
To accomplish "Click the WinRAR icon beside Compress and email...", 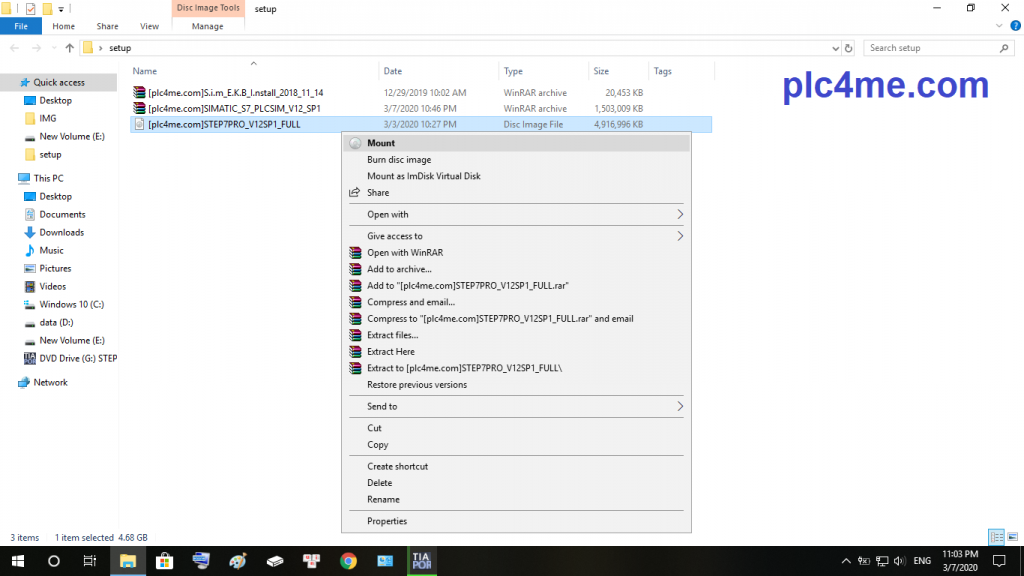I will pos(355,302).
